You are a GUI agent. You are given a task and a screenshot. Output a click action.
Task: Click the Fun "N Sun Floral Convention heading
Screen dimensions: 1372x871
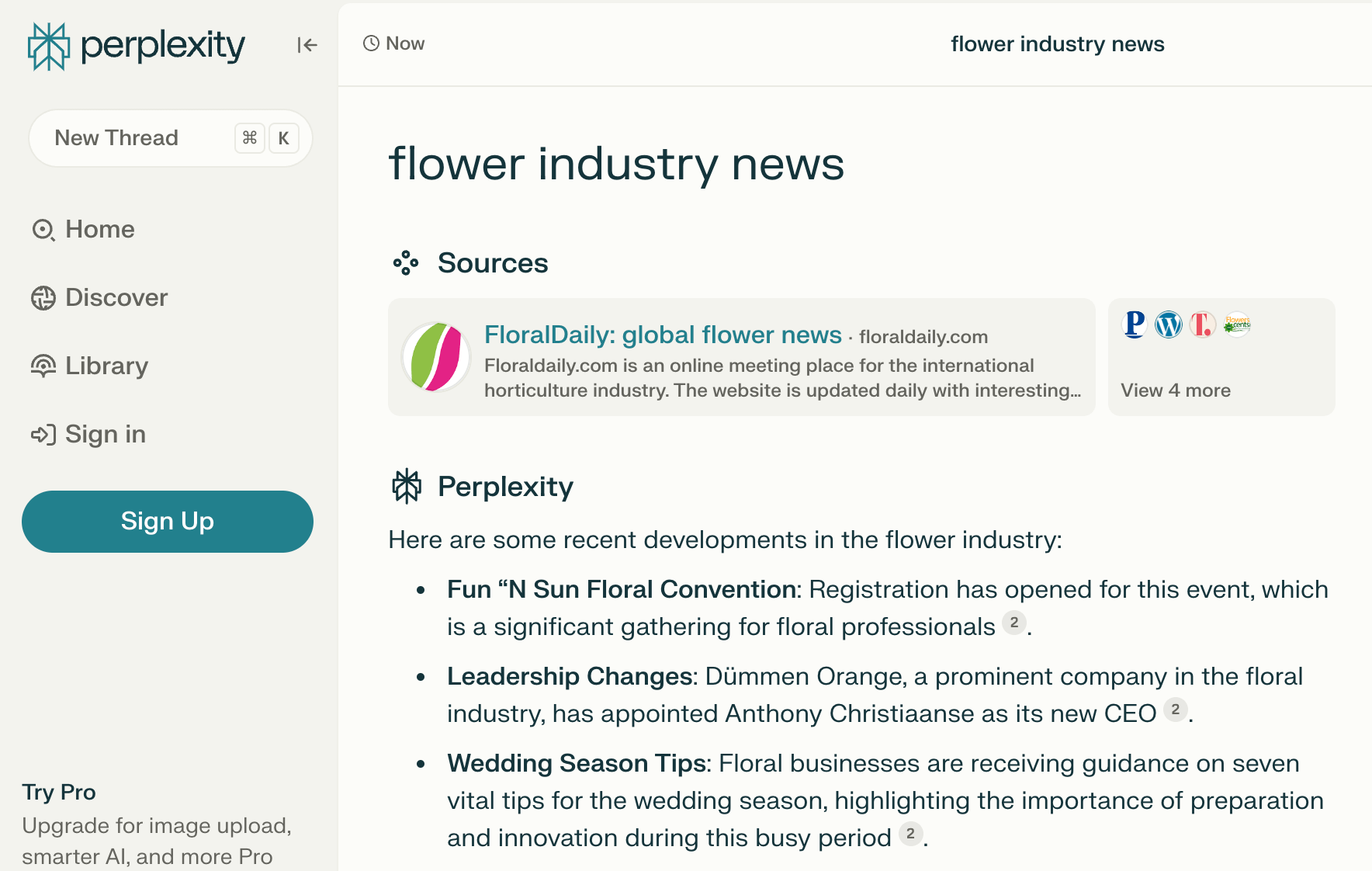tap(622, 590)
